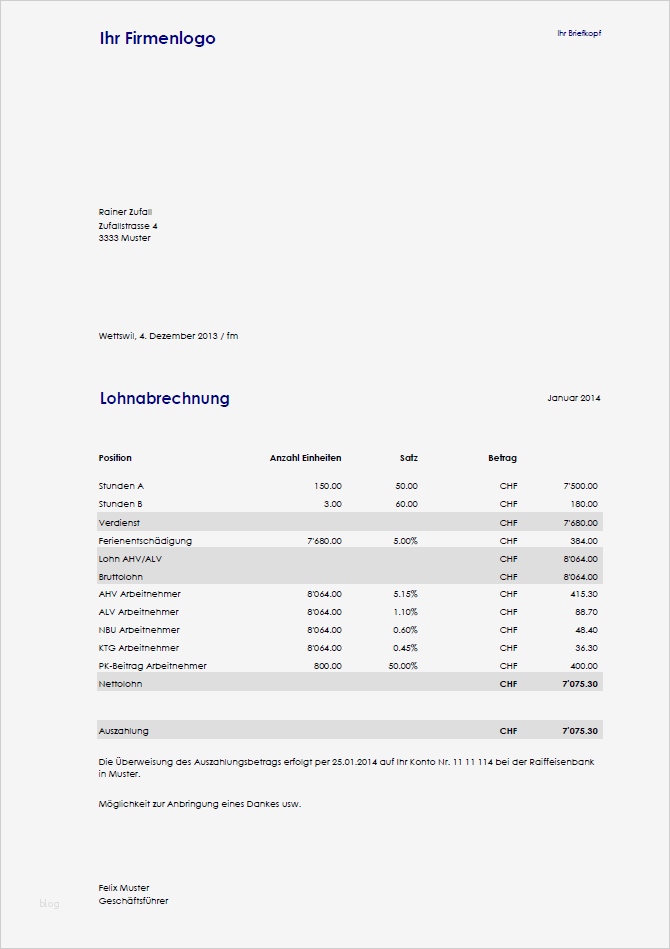Screen dimensions: 670x949
Task: Select the Position column header
Action: [x=115, y=458]
